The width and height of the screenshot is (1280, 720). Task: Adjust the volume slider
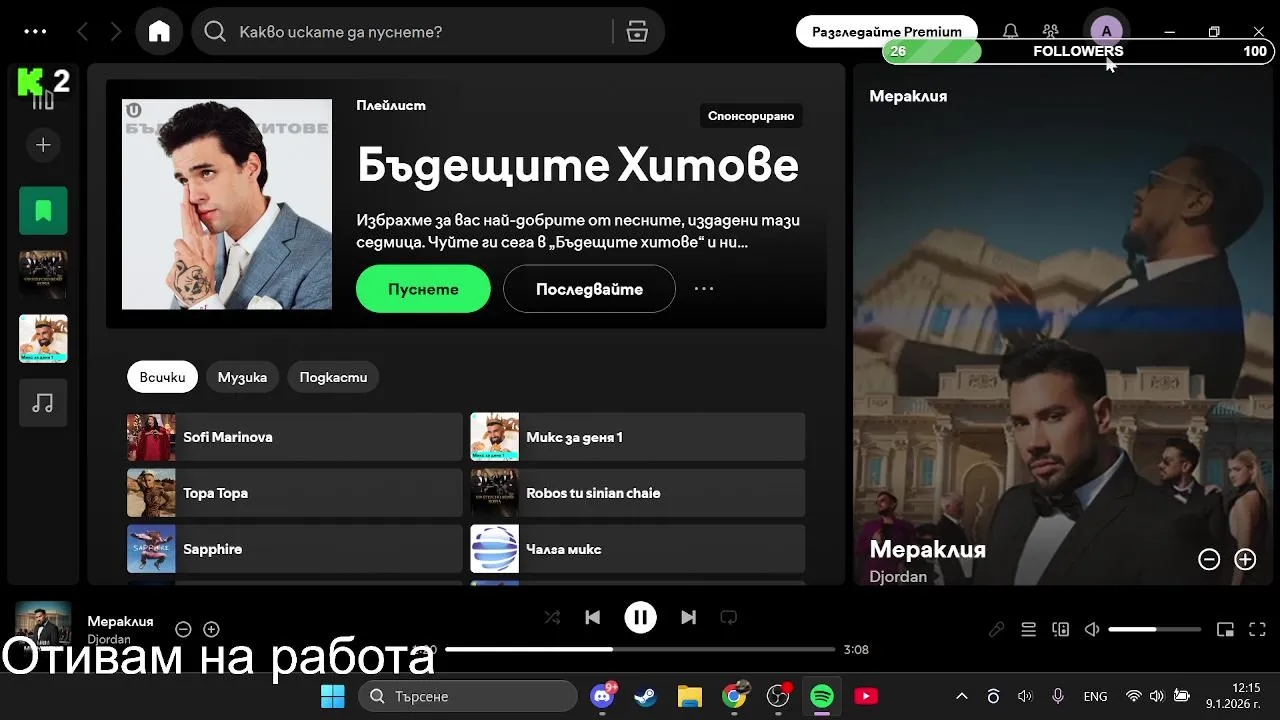tap(1155, 629)
